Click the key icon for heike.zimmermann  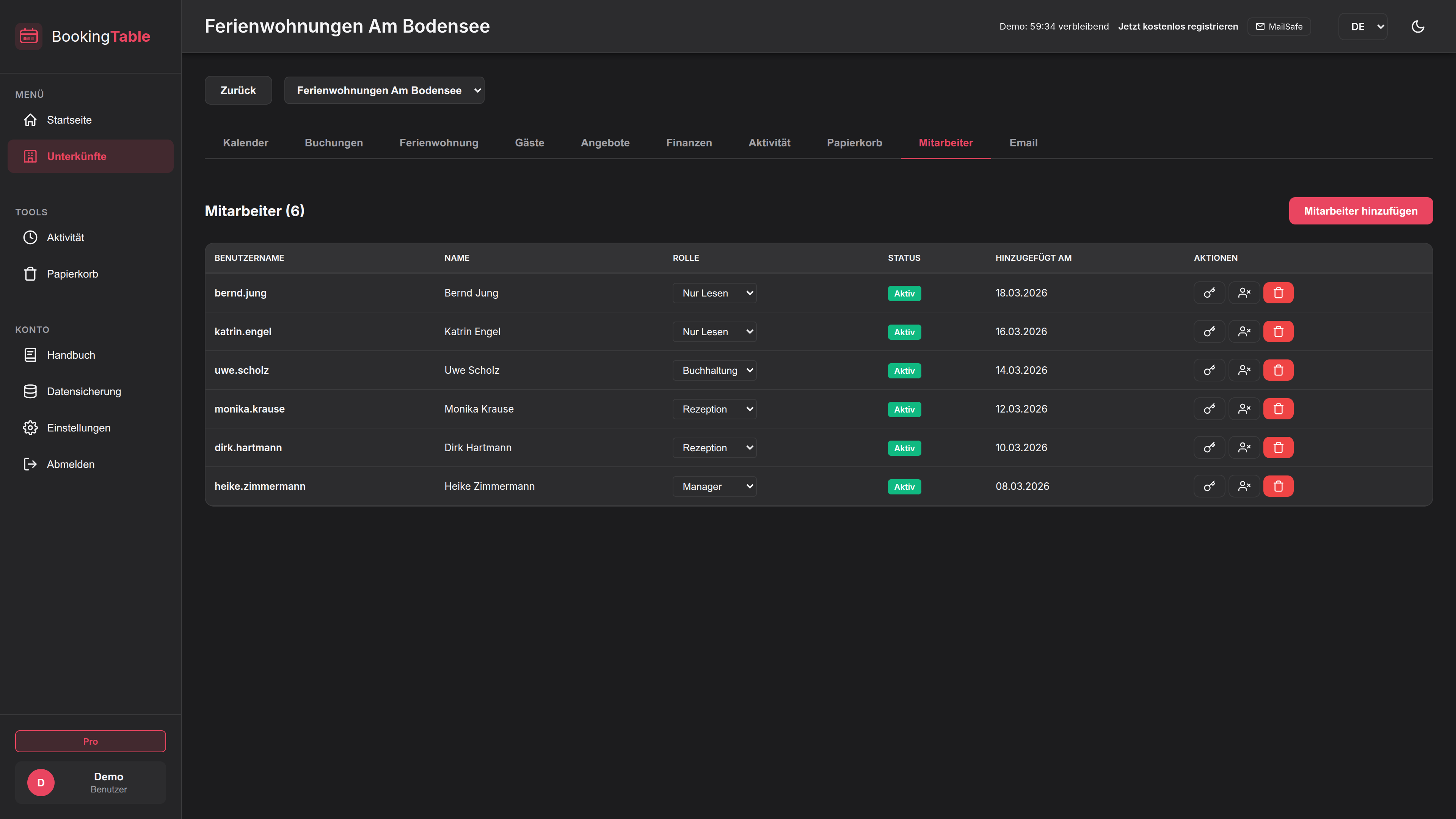[x=1209, y=486]
